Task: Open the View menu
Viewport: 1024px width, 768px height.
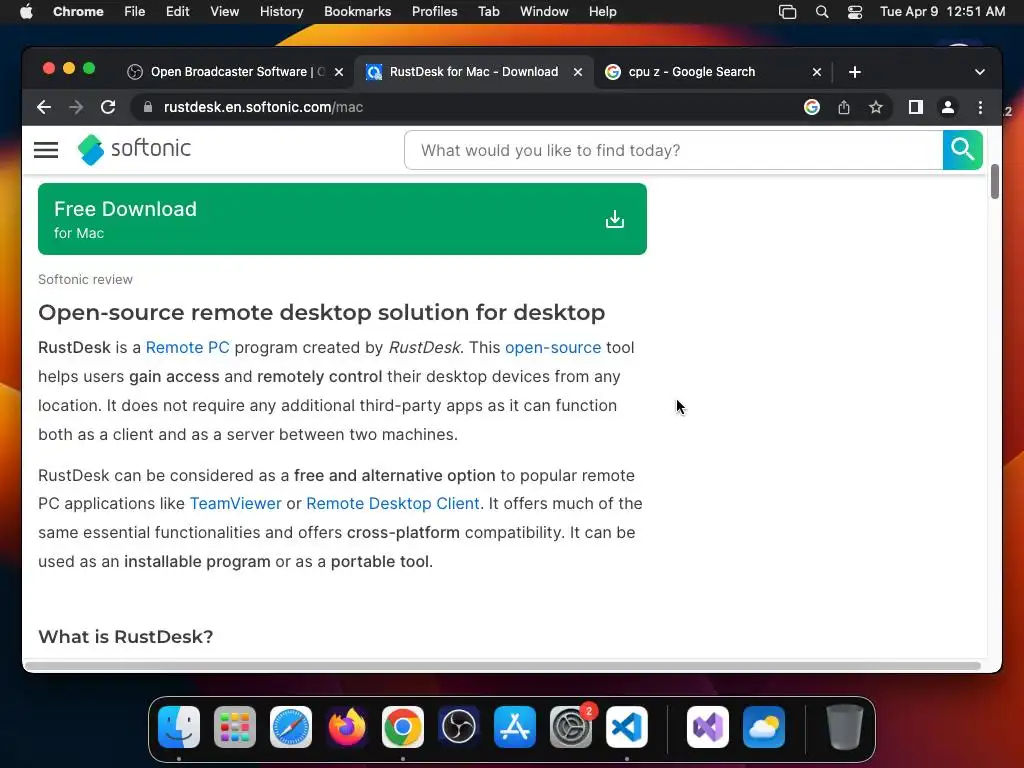Action: point(225,12)
